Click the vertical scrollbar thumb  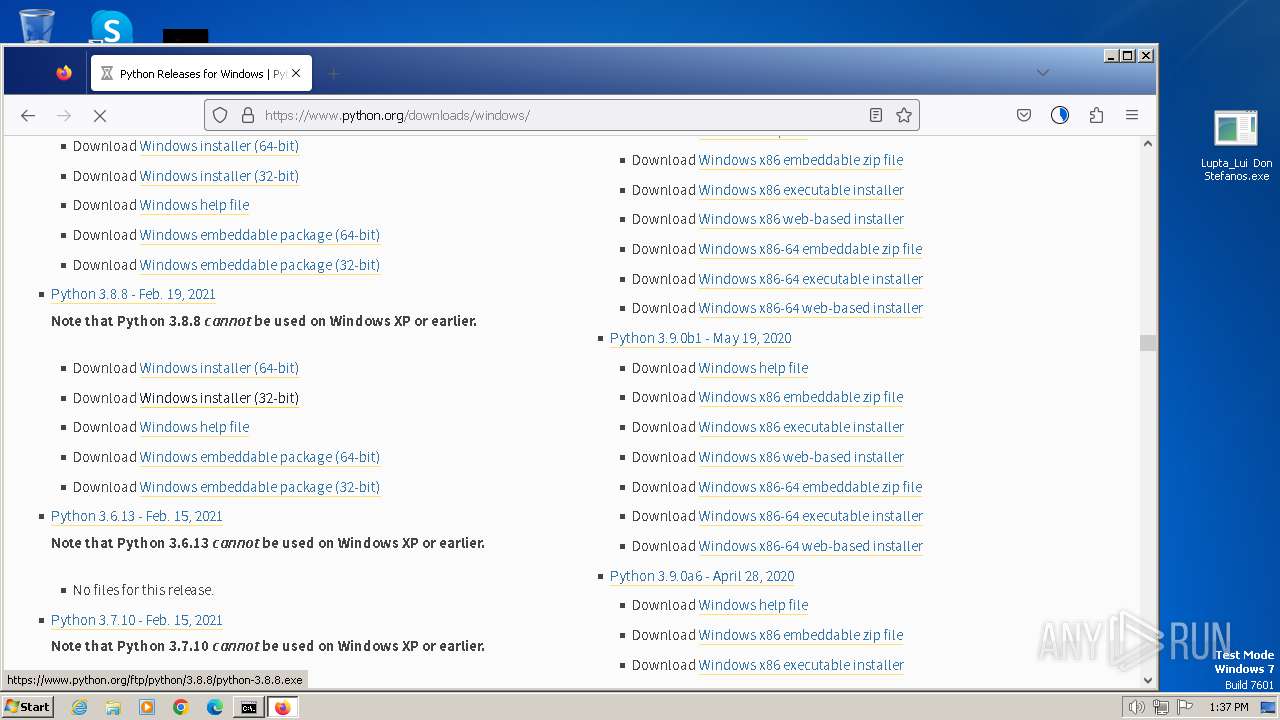click(1147, 343)
